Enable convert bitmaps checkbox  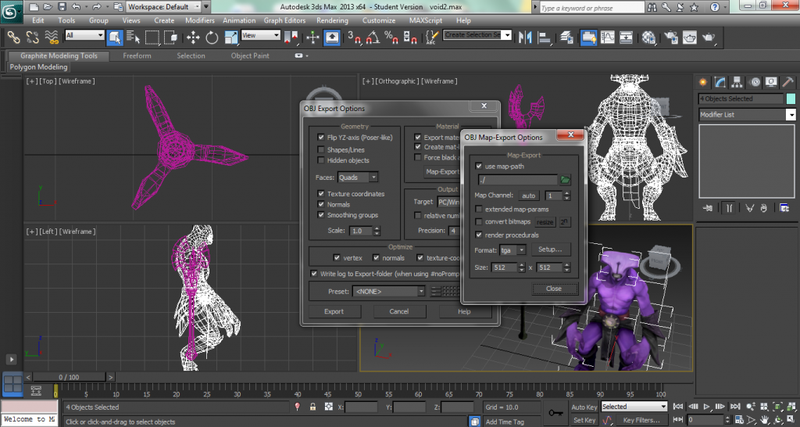479,222
